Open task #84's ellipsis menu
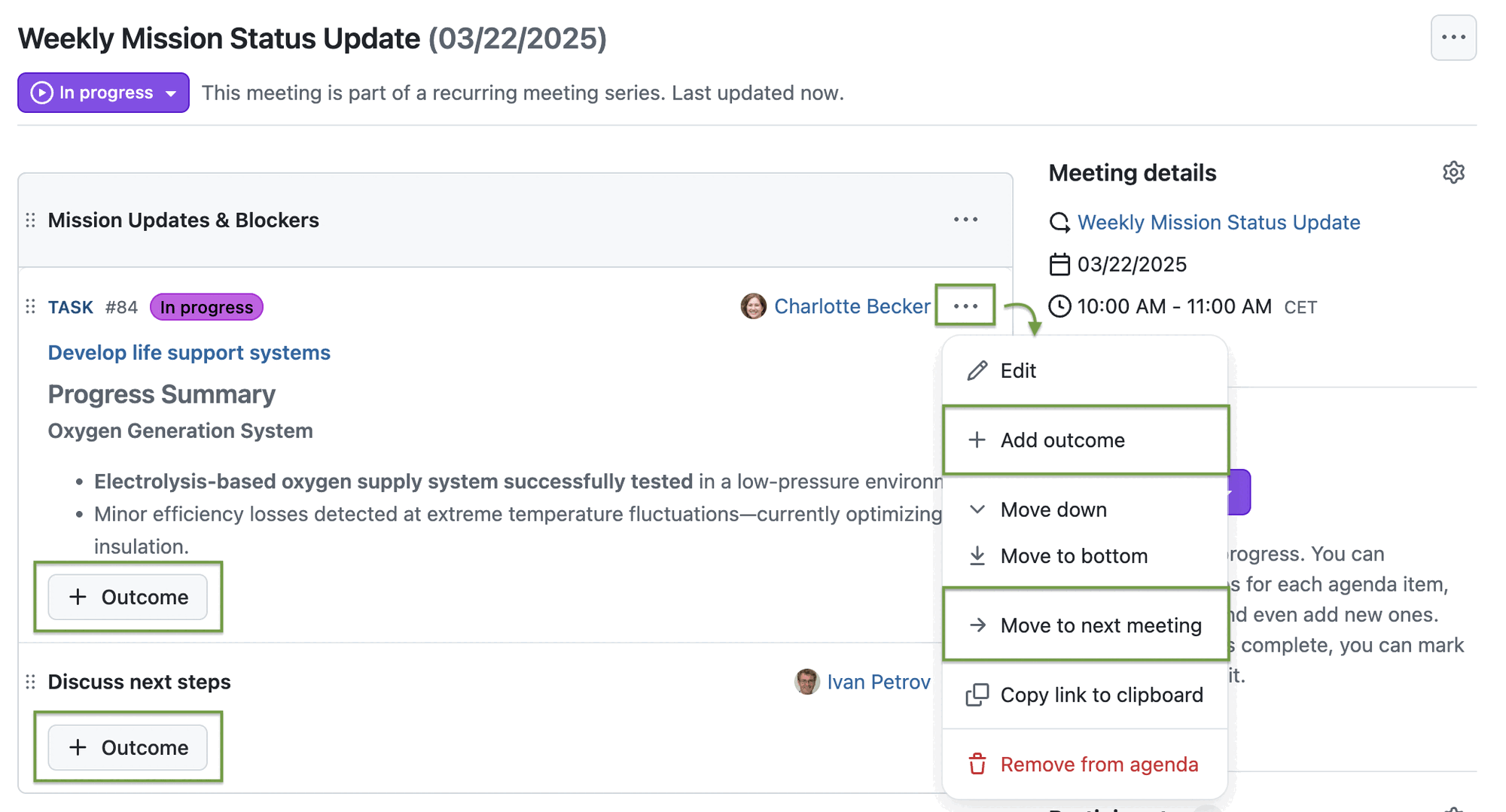 pos(965,306)
